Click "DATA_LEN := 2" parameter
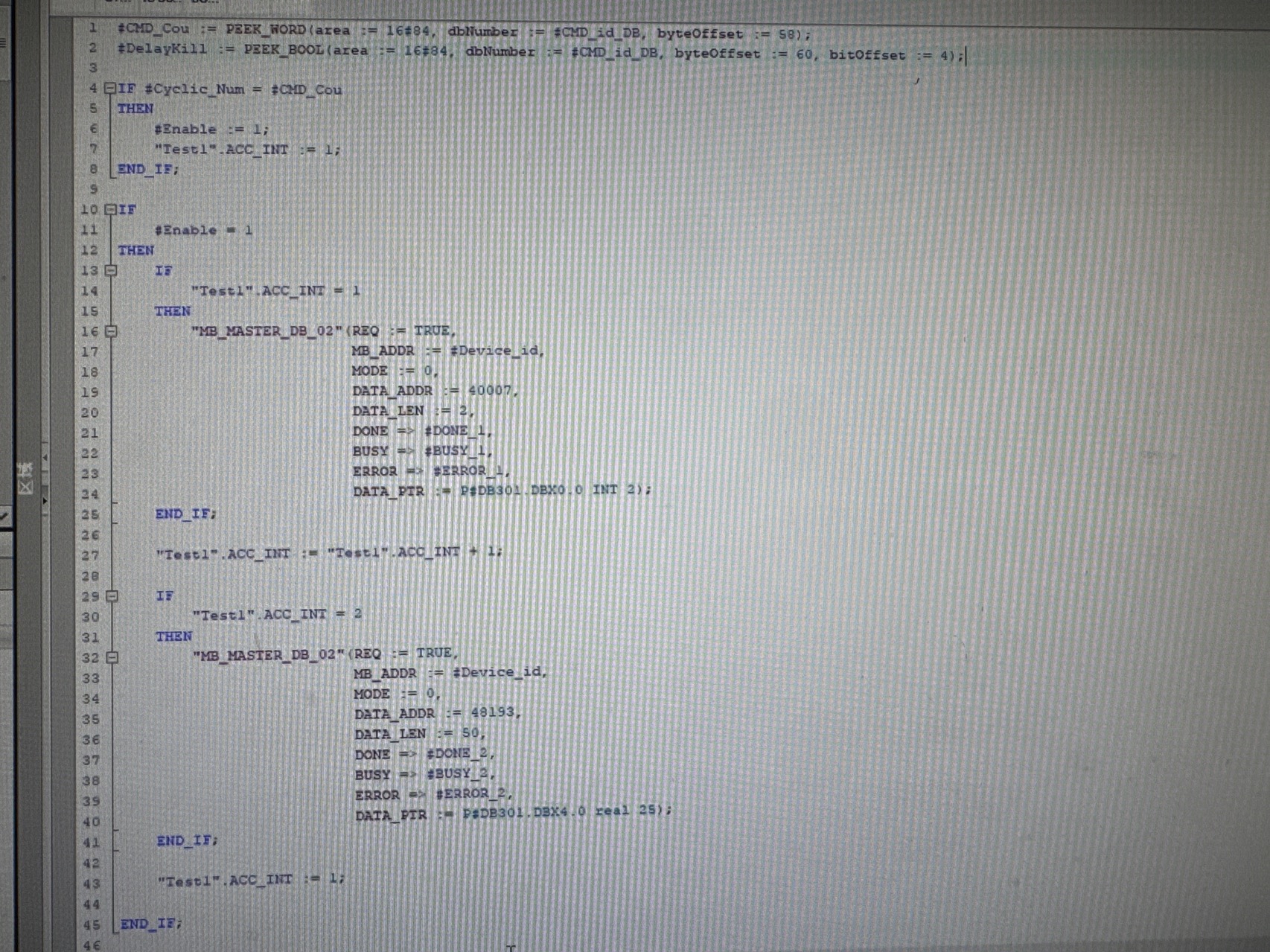Screen dimensions: 1270x952 (412, 411)
